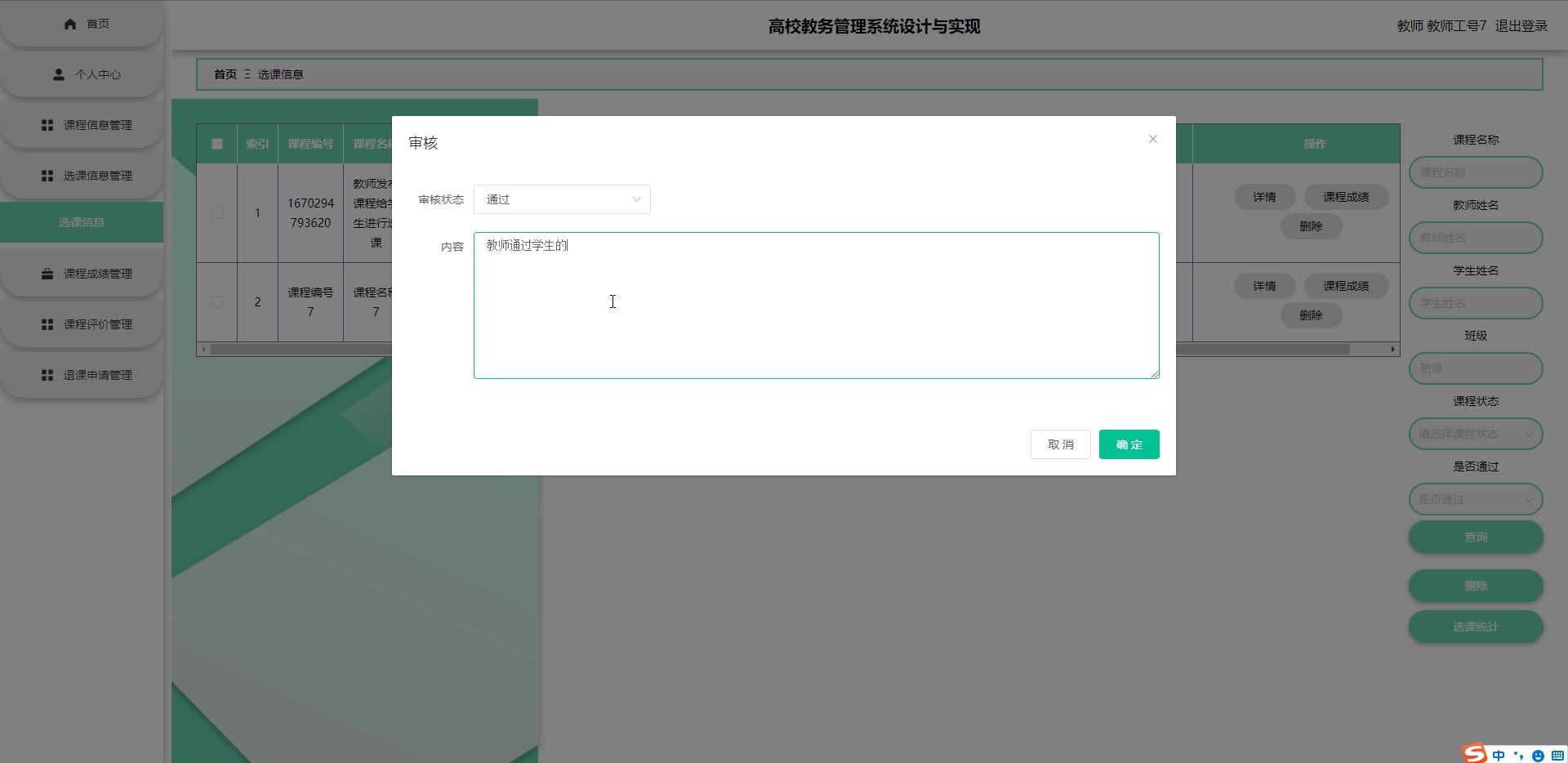
Task: Click course number cell 1670294793620
Action: pyautogui.click(x=310, y=213)
